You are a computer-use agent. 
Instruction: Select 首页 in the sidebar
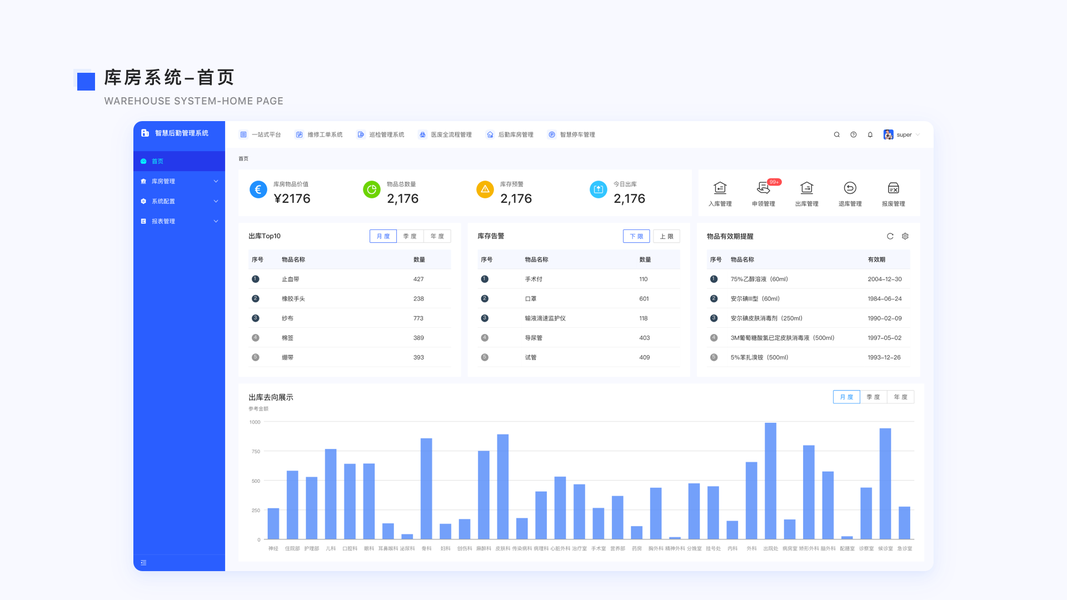[x=179, y=161]
